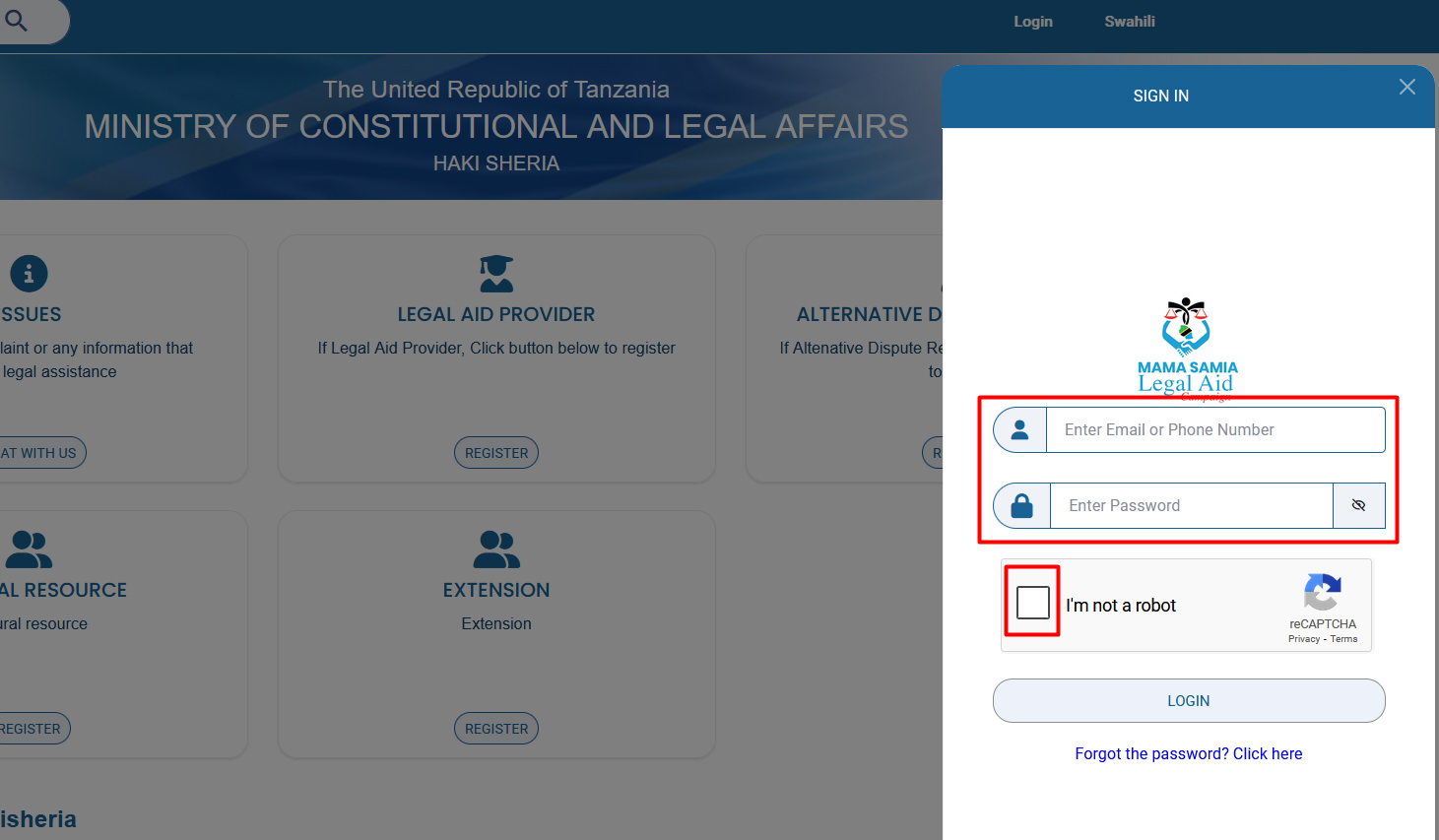Image resolution: width=1439 pixels, height=840 pixels.
Task: Click Register under Legal Aid Provider
Action: coord(496,453)
